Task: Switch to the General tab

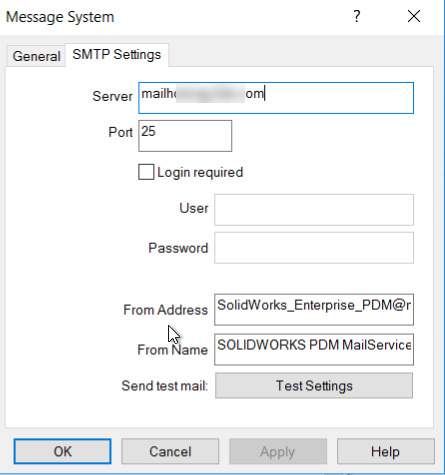Action: [x=36, y=56]
